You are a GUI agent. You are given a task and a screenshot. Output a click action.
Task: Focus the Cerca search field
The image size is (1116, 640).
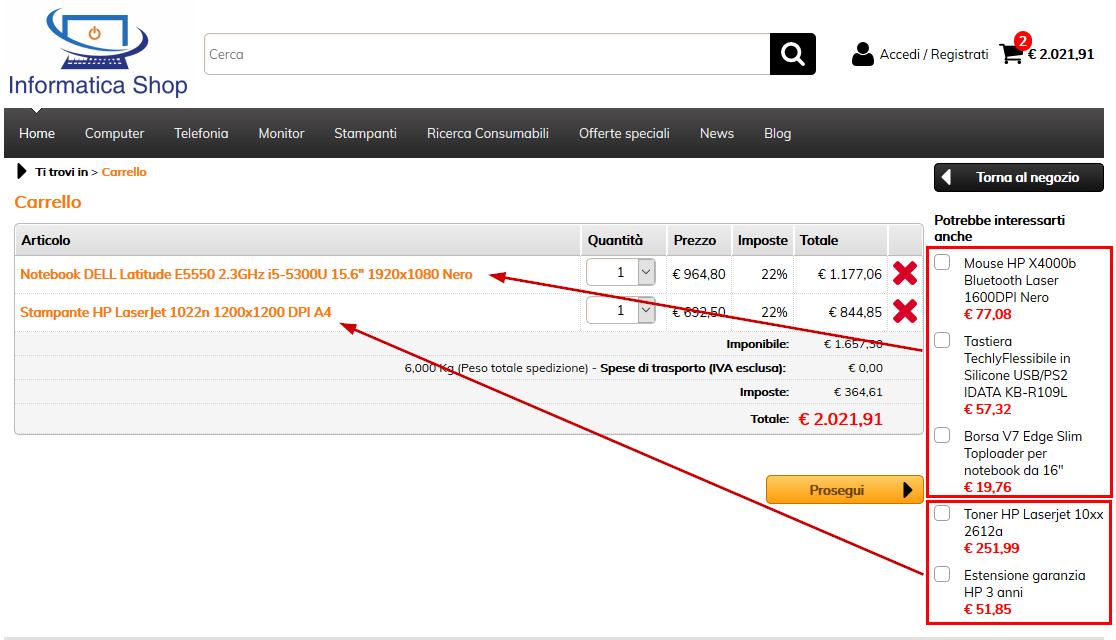pos(487,54)
